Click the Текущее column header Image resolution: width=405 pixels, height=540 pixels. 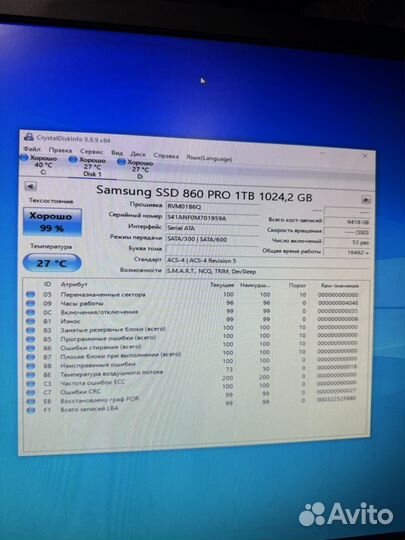(222, 285)
